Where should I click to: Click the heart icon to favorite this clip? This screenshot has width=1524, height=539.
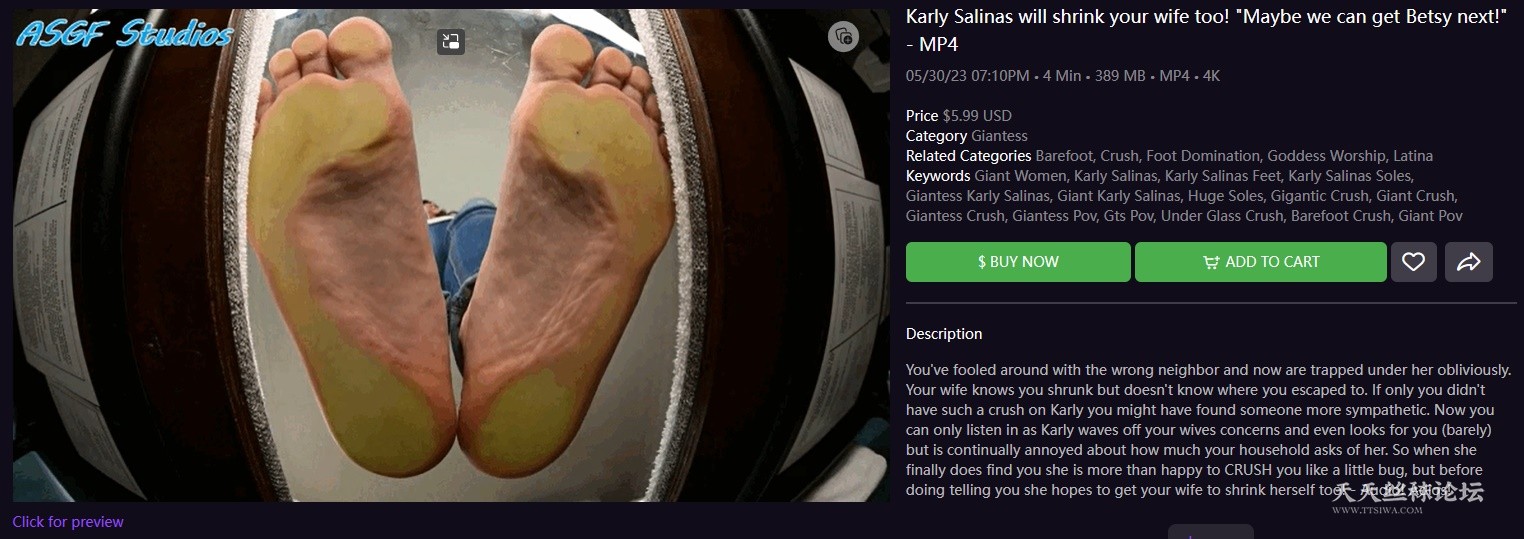point(1413,262)
